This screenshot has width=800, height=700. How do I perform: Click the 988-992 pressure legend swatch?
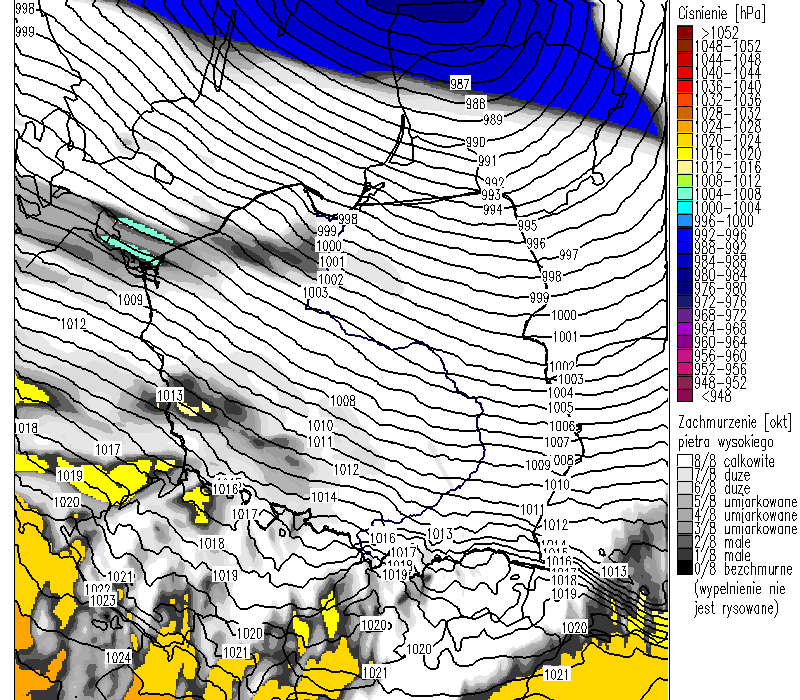[685, 247]
